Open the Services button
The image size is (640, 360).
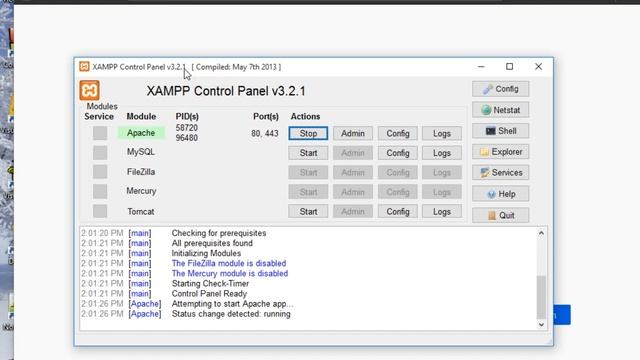500,173
